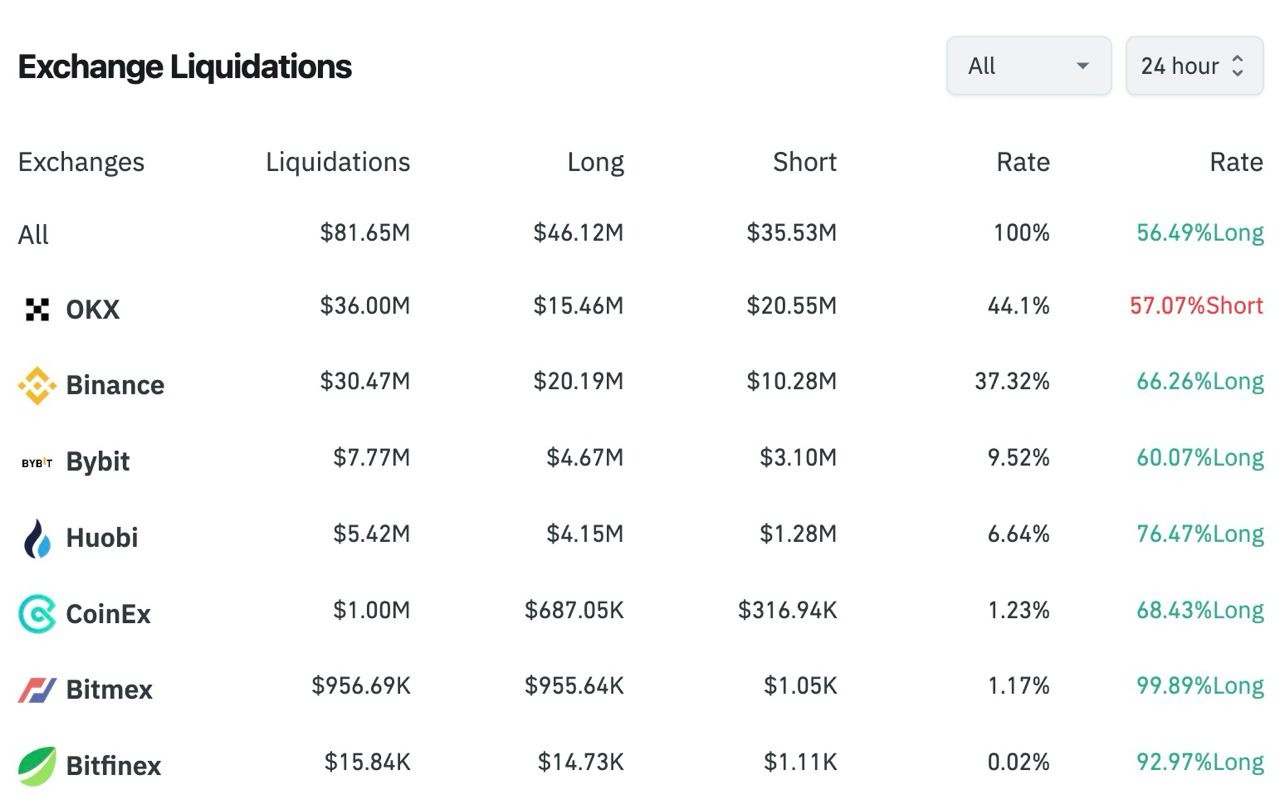This screenshot has height=800, width=1280.
Task: Open the All symbols dropdown
Action: coord(1028,66)
